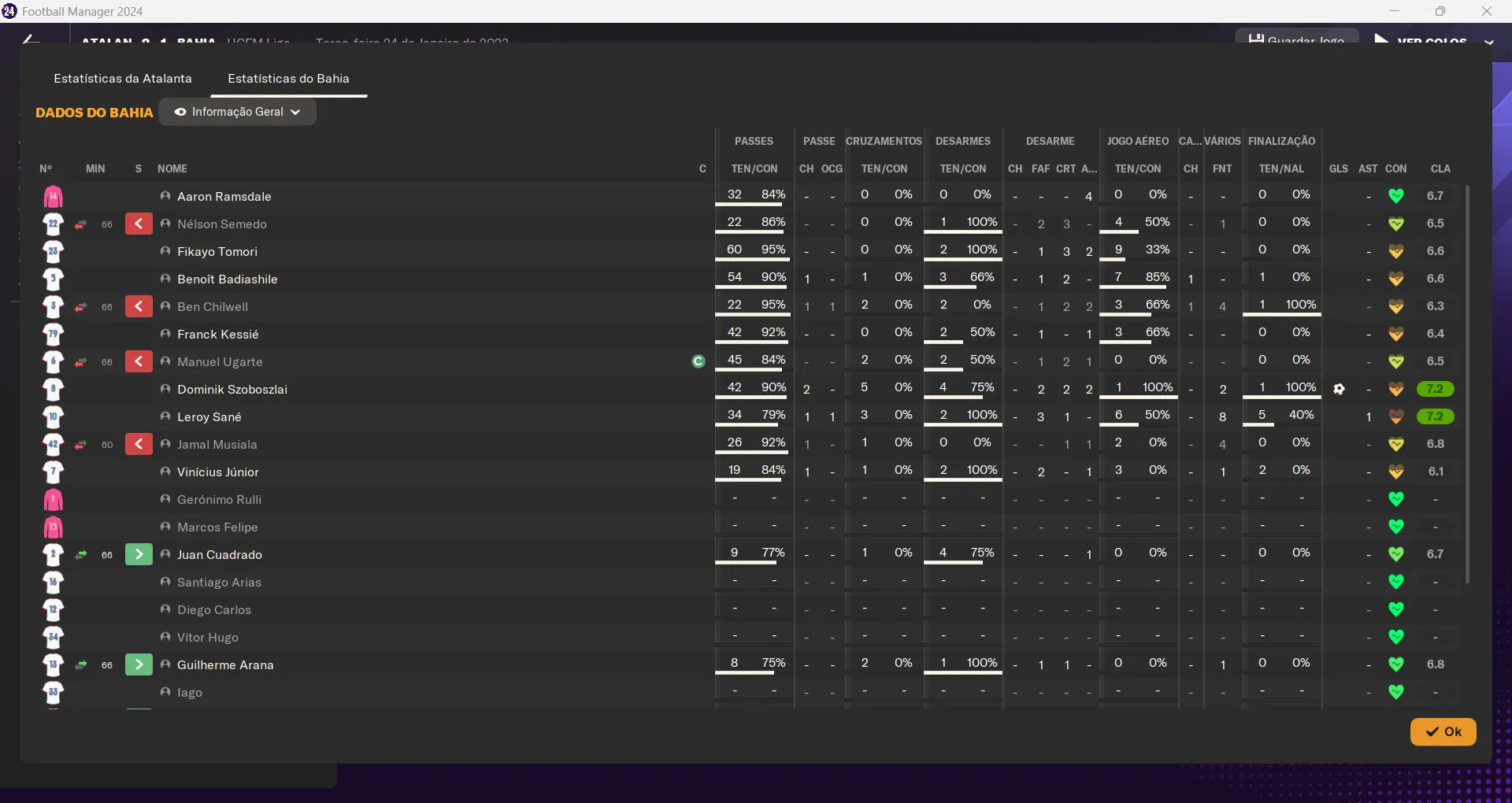Click Marcos Felipe's pink goalkeeper shirt icon
The image size is (1512, 803).
pos(53,527)
